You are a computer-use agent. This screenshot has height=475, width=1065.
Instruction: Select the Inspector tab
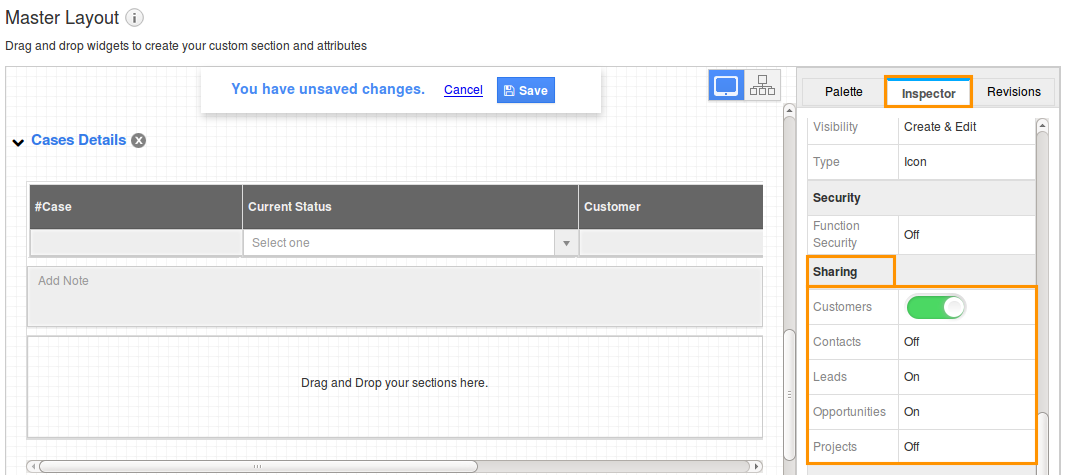(x=928, y=93)
